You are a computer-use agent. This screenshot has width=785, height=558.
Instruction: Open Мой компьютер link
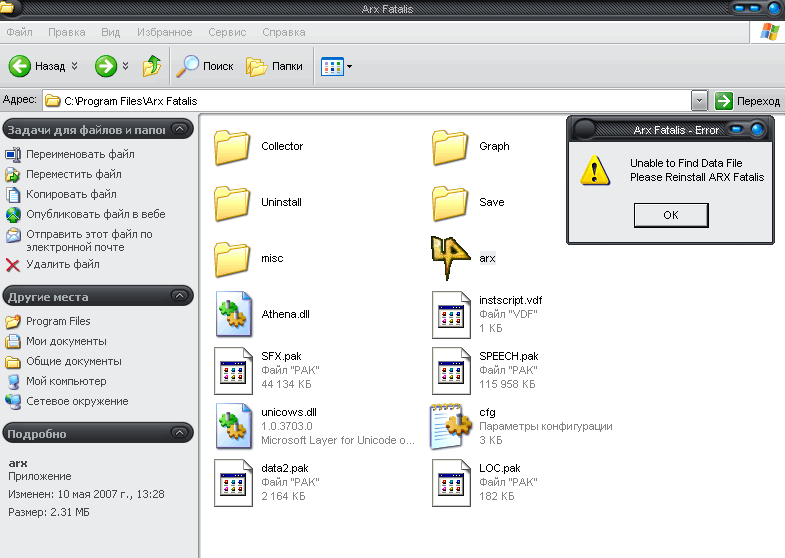click(x=66, y=381)
